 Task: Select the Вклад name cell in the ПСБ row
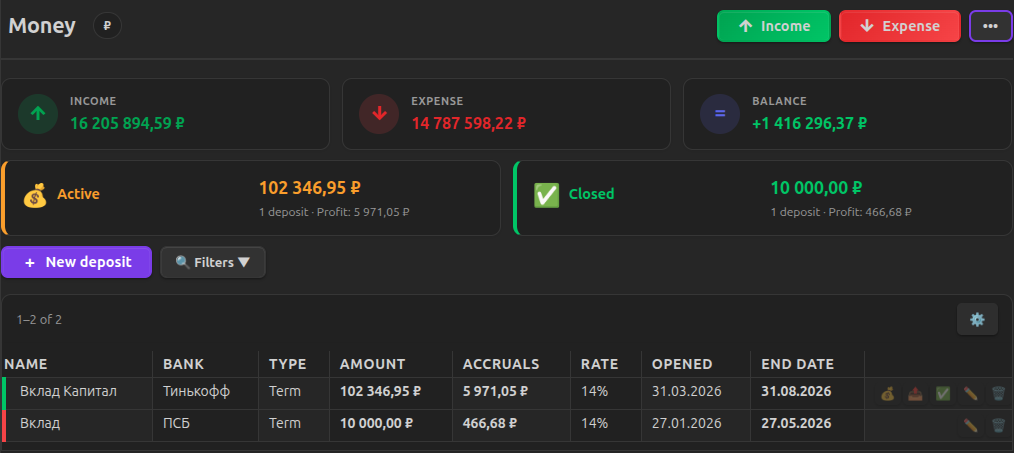[x=40, y=423]
